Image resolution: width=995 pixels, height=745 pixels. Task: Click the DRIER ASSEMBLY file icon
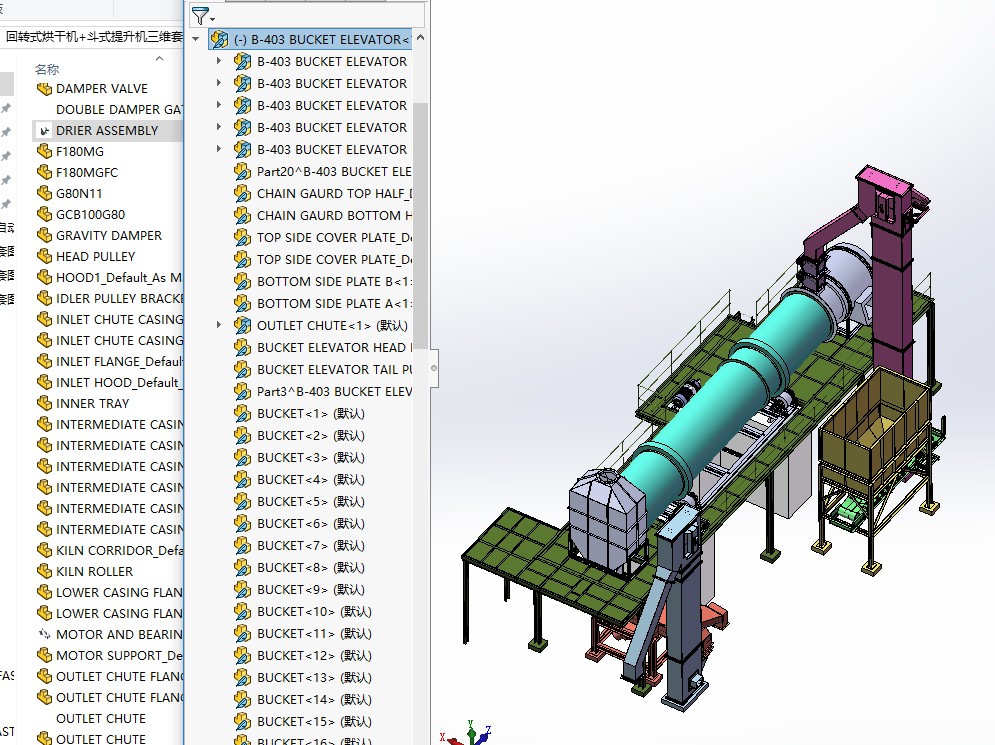point(44,131)
